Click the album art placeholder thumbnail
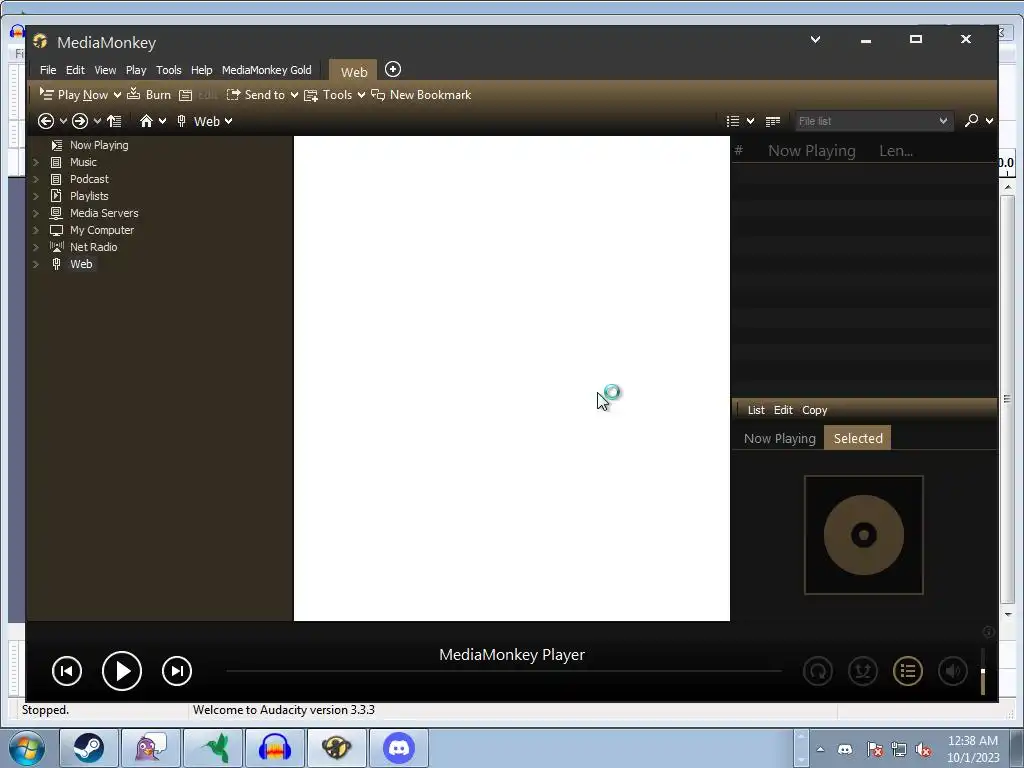This screenshot has width=1024, height=768. pyautogui.click(x=863, y=535)
